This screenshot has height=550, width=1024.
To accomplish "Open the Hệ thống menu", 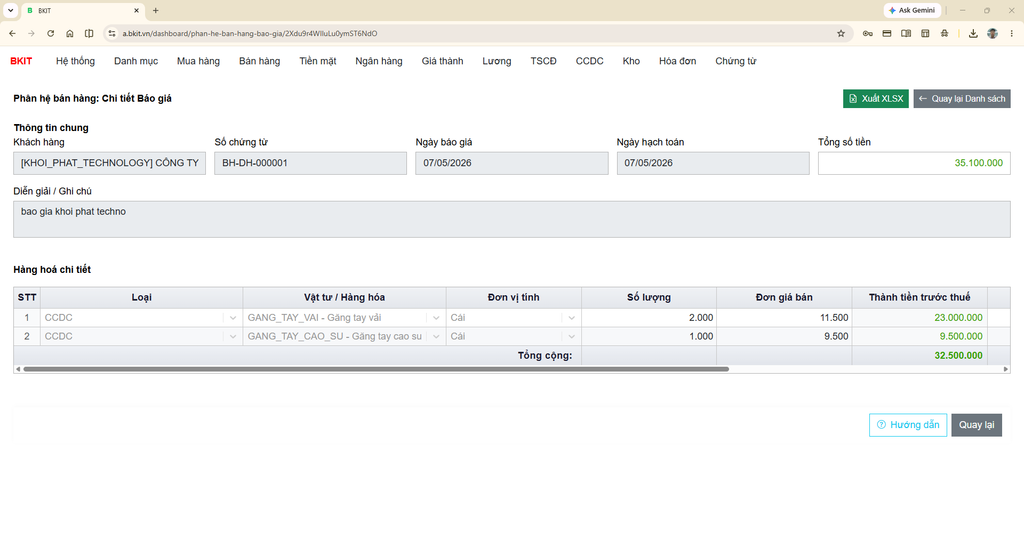I will pyautogui.click(x=75, y=61).
